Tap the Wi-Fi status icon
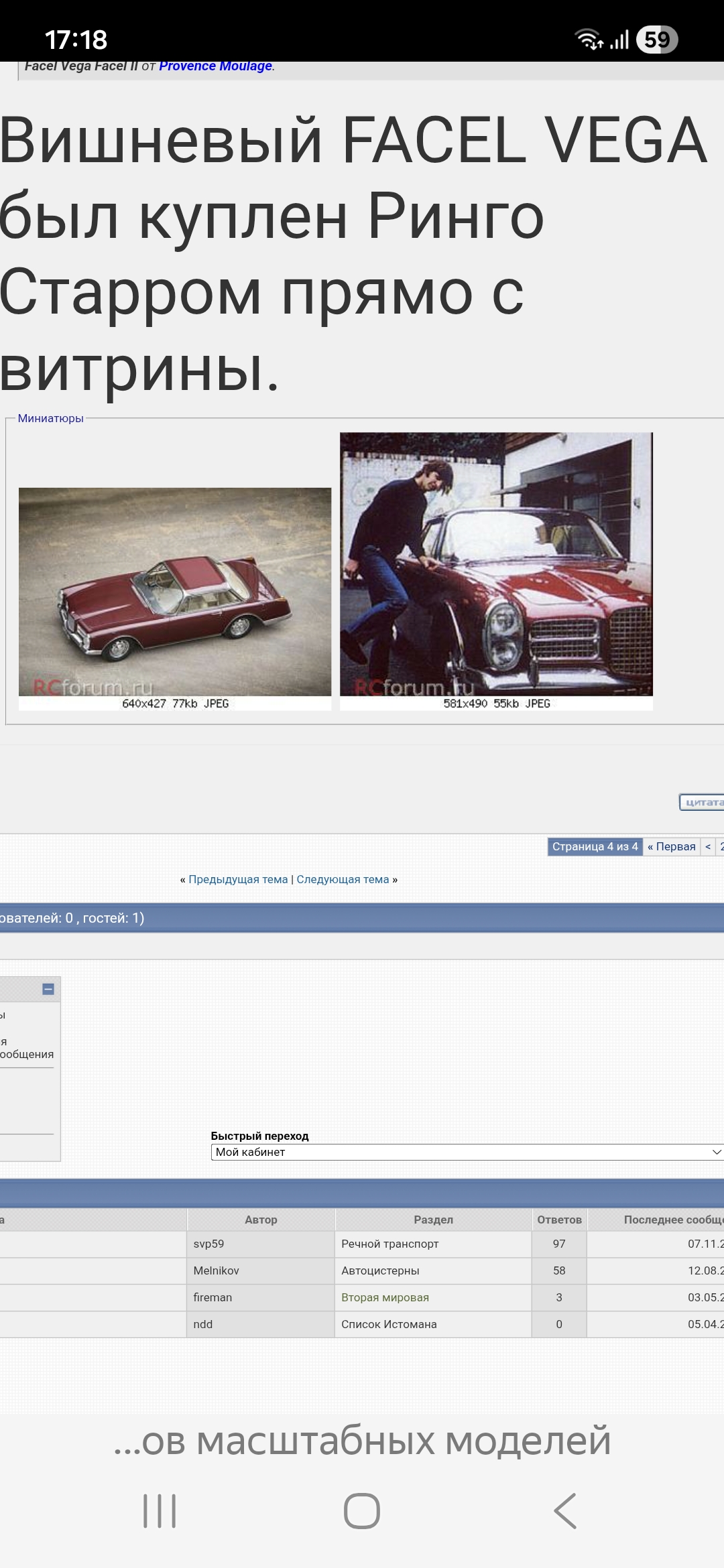Viewport: 724px width, 1568px height. click(589, 40)
